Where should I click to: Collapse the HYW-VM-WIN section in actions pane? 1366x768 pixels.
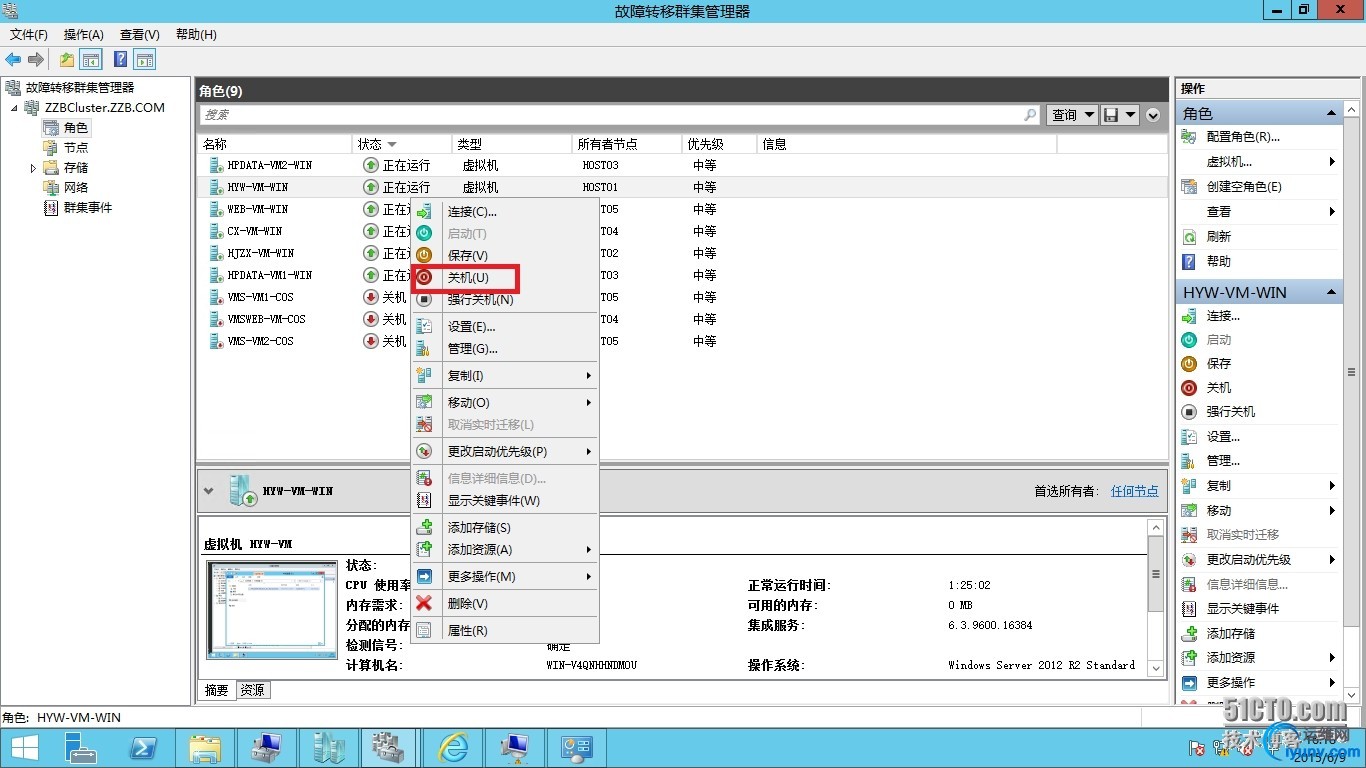click(x=1331, y=292)
